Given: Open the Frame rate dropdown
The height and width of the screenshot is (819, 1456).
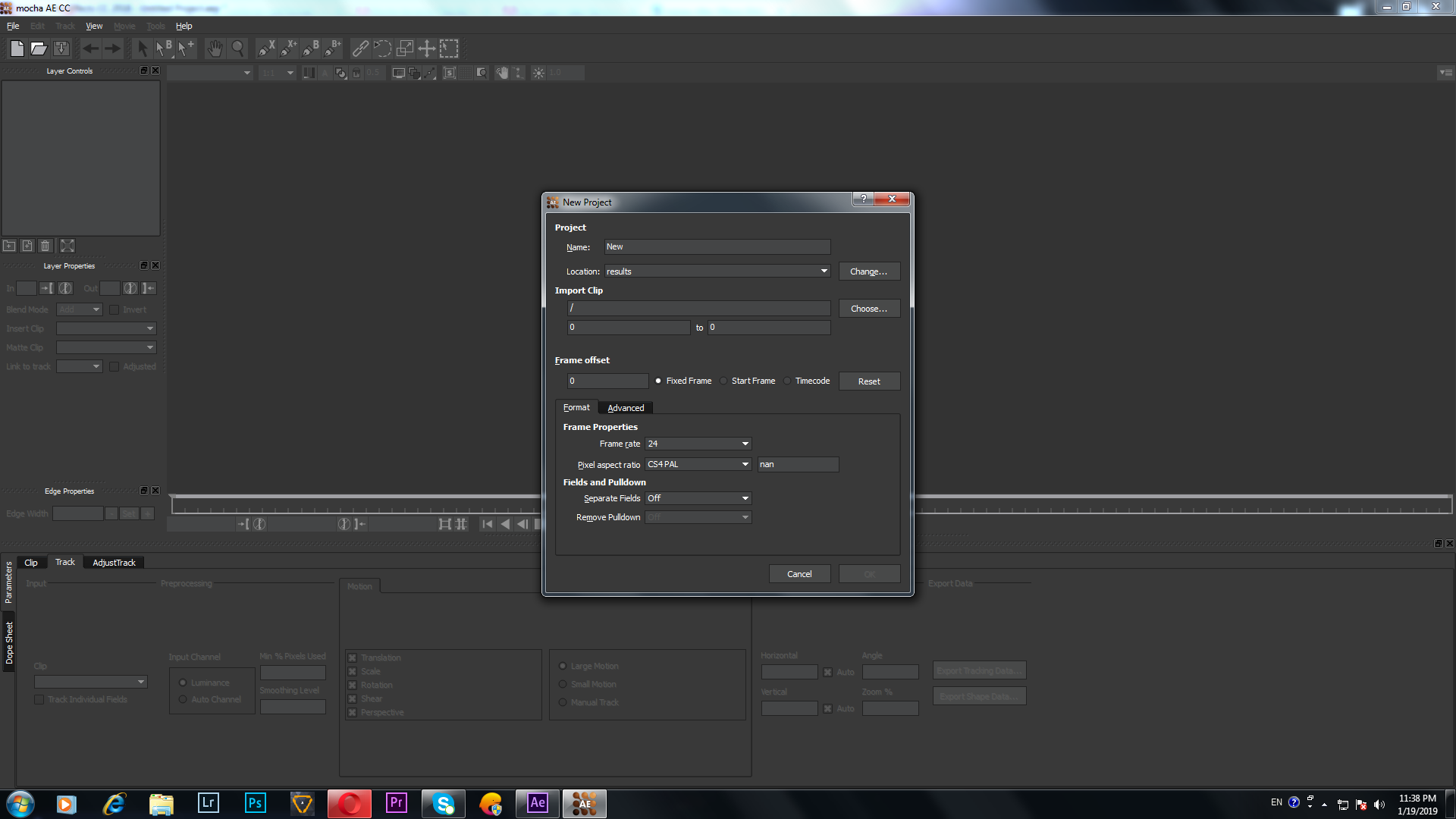Looking at the screenshot, I should [698, 444].
